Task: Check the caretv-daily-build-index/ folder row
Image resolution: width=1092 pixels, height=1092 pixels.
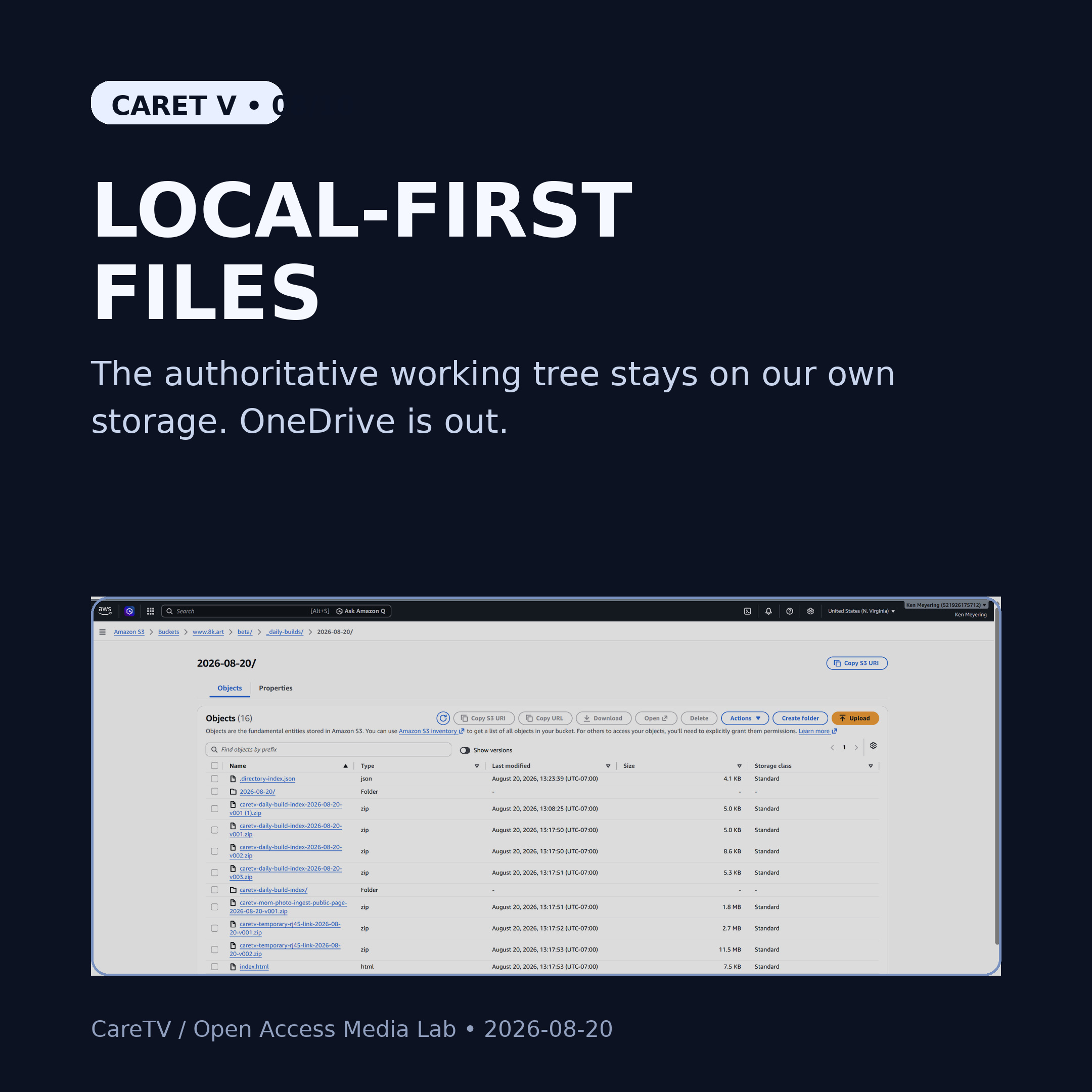Action: (x=214, y=890)
